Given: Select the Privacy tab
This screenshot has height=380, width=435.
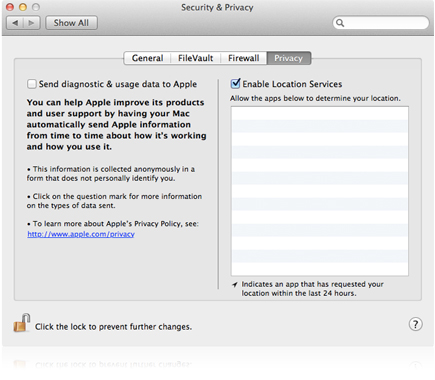Looking at the screenshot, I should [289, 58].
